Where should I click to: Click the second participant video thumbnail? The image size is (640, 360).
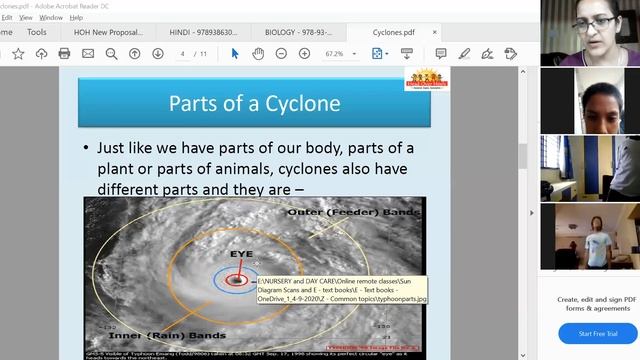tap(590, 101)
